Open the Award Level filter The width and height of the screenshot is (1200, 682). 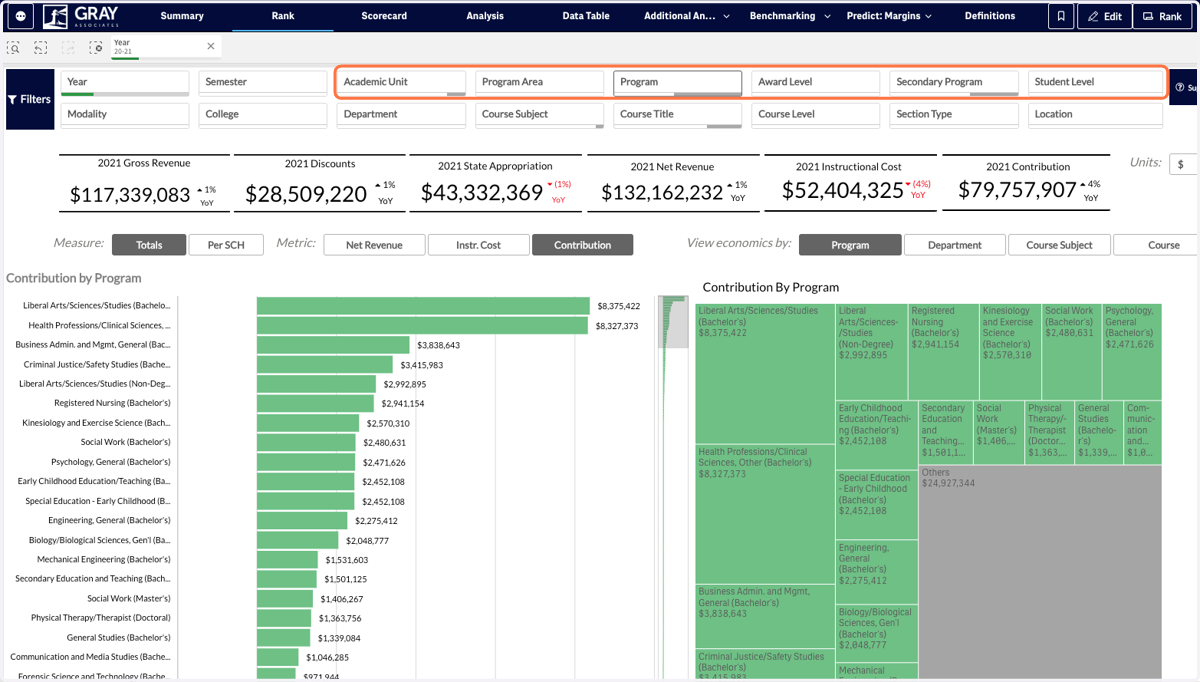tap(815, 83)
